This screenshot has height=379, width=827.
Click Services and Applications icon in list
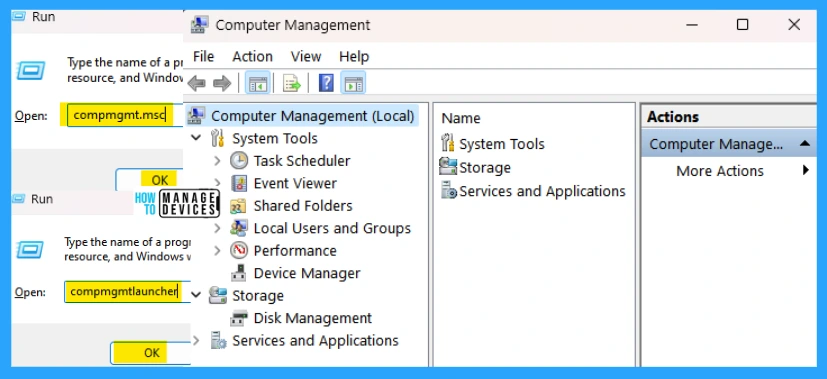[449, 190]
